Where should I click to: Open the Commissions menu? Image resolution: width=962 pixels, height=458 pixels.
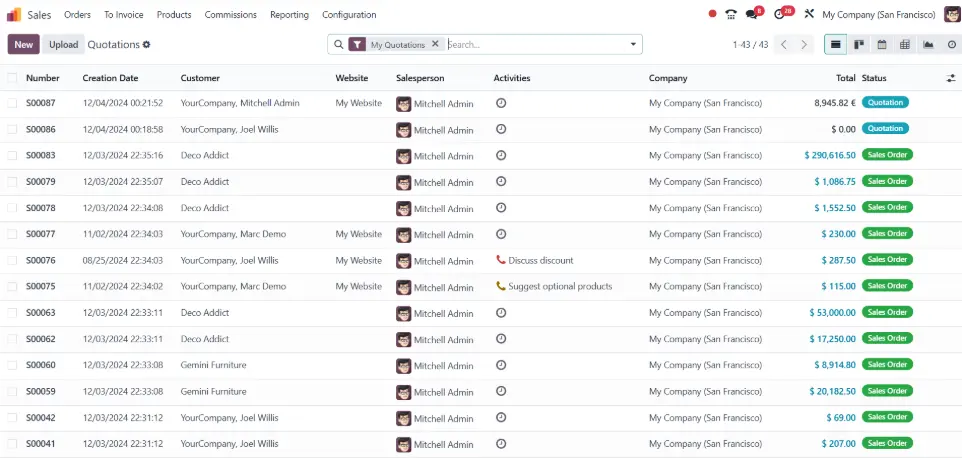(231, 15)
